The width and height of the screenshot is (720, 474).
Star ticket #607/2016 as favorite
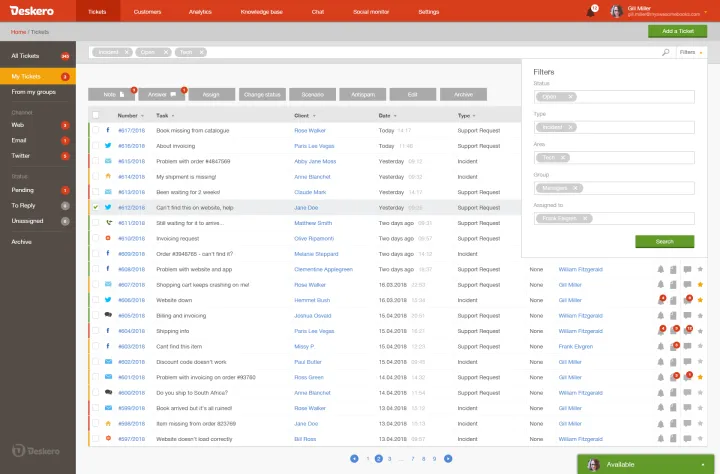point(700,284)
